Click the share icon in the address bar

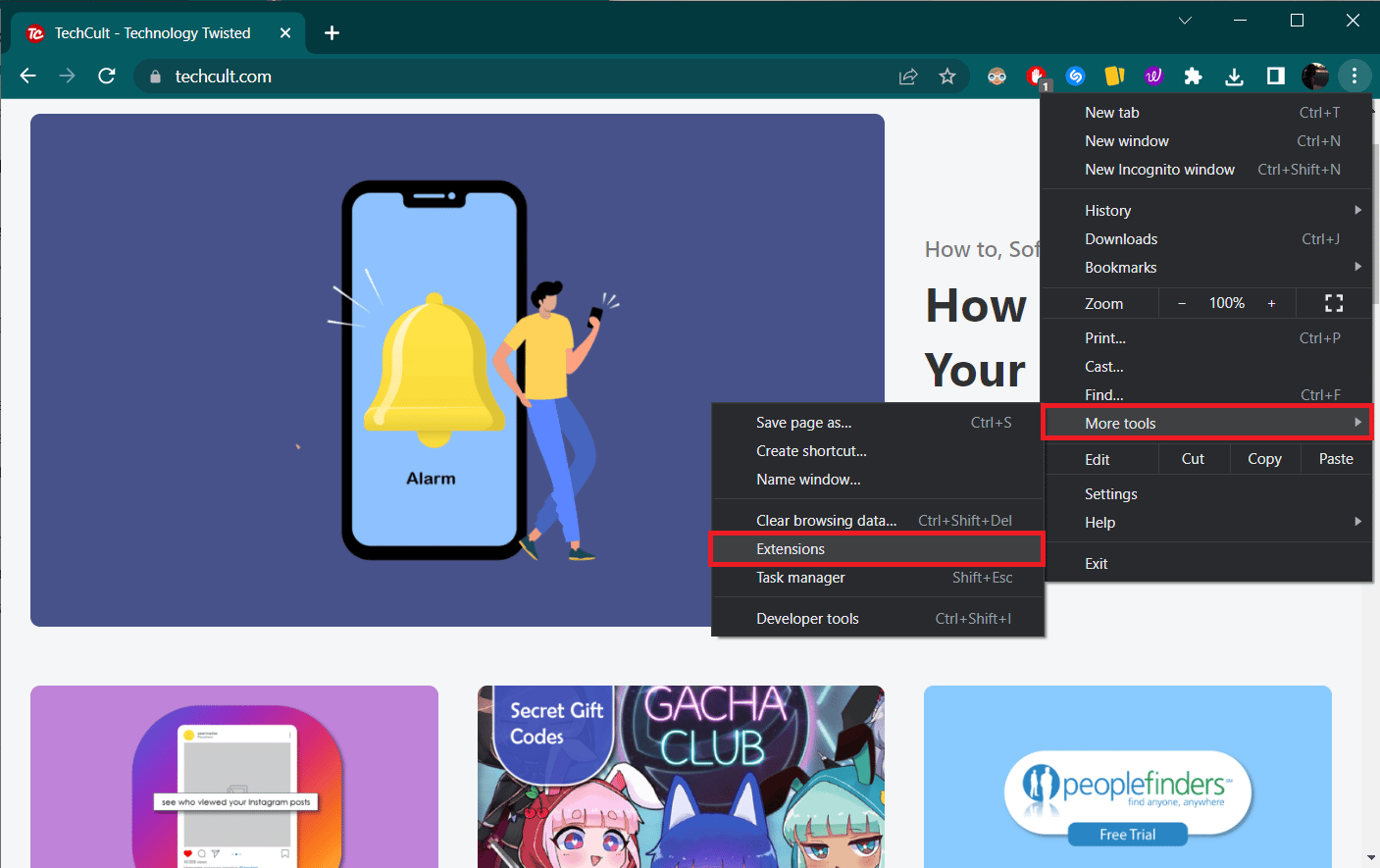(x=908, y=76)
